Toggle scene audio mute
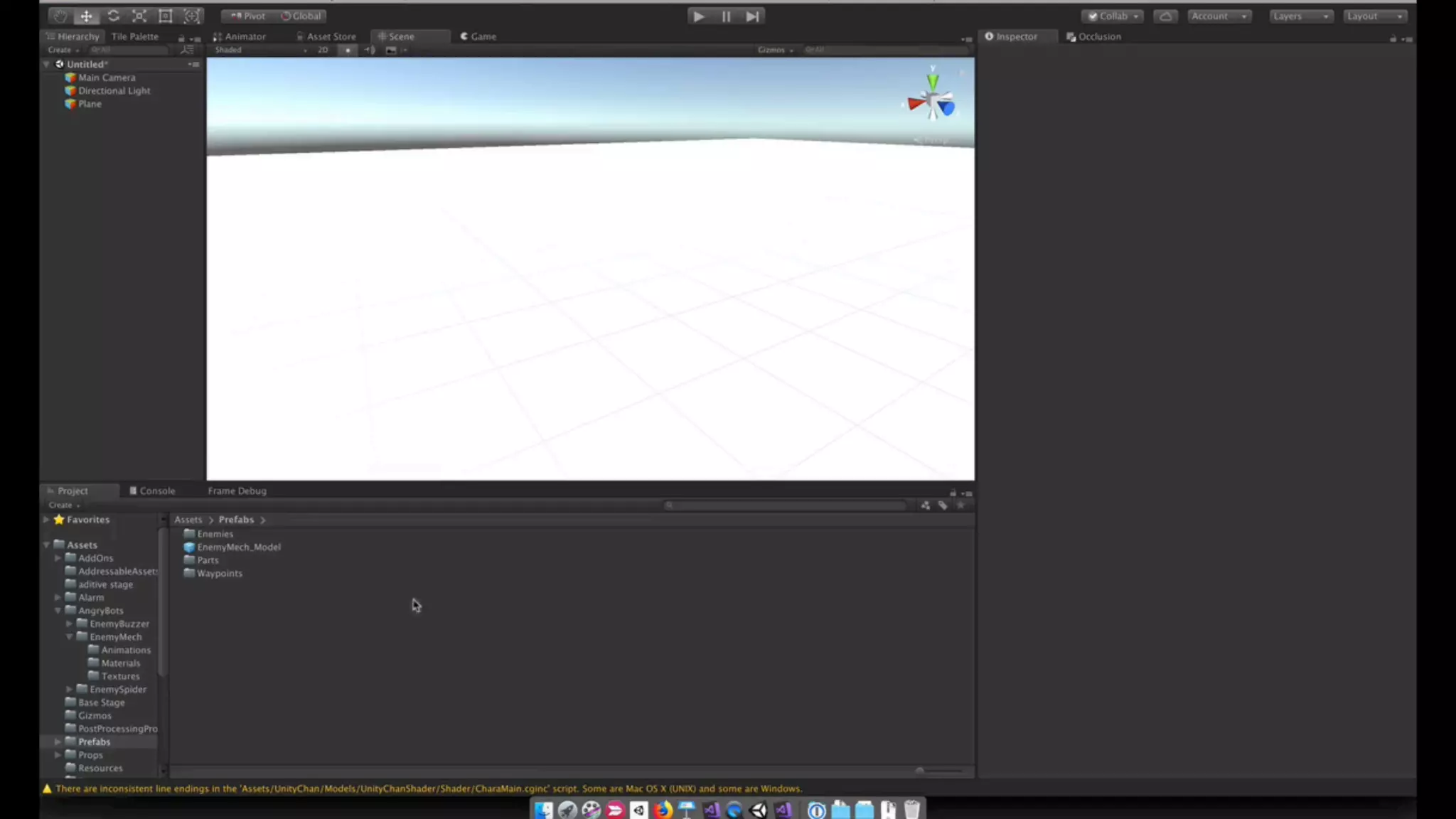1456x819 pixels. click(370, 50)
